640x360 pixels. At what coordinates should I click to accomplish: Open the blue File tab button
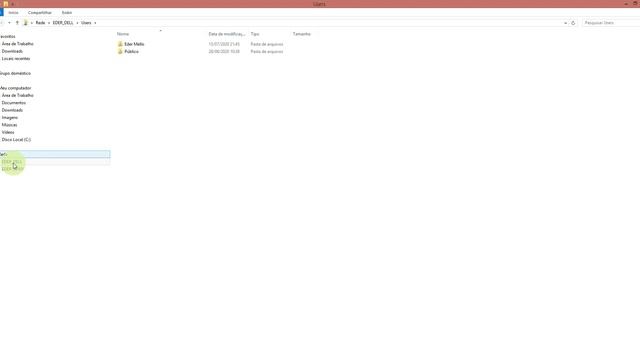click(1, 13)
